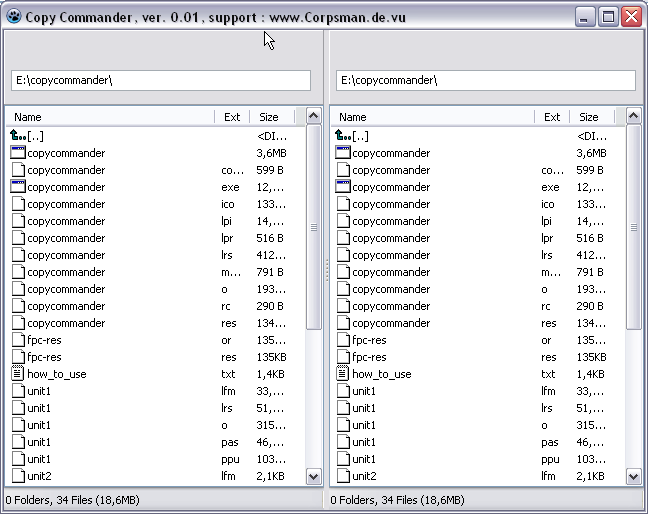Click the left pane scrollbar down arrow
This screenshot has width=648, height=514.
pos(313,477)
